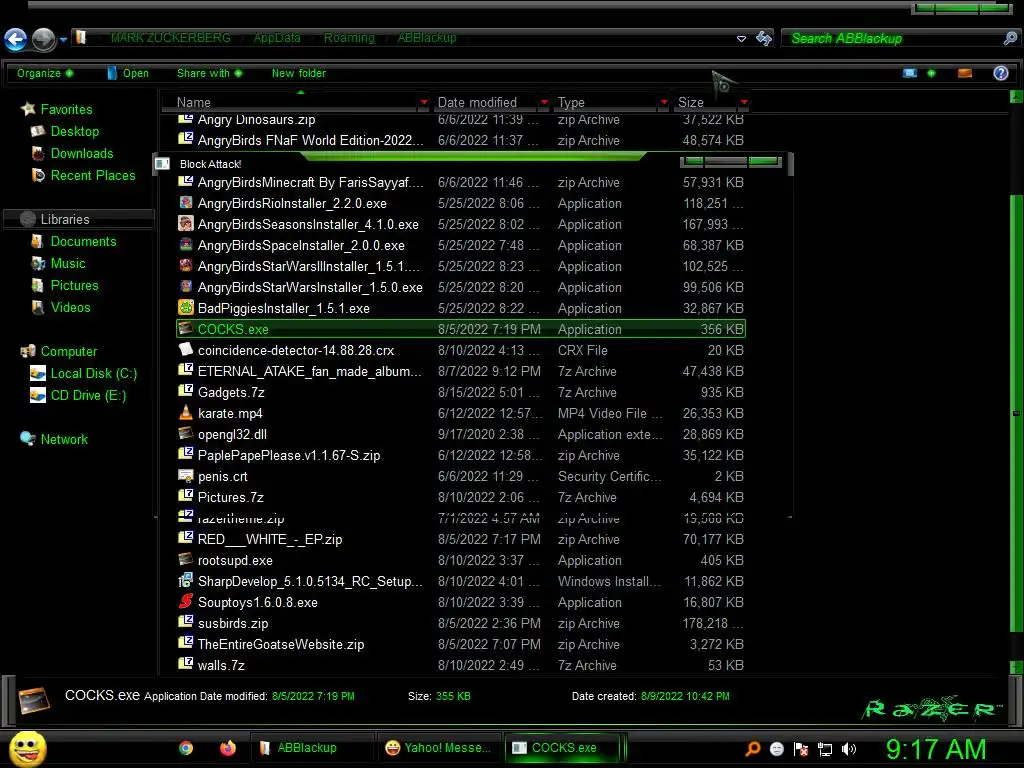Open Downloads in navigation pane

pyautogui.click(x=72, y=153)
